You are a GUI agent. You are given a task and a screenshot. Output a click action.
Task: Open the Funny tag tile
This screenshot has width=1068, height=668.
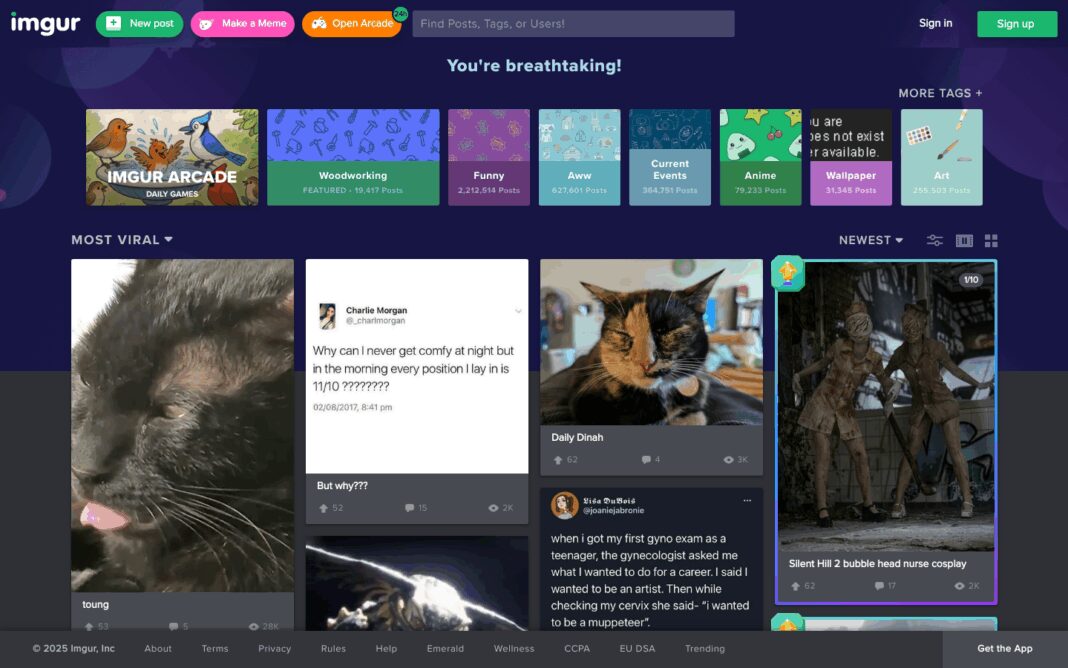pos(488,157)
